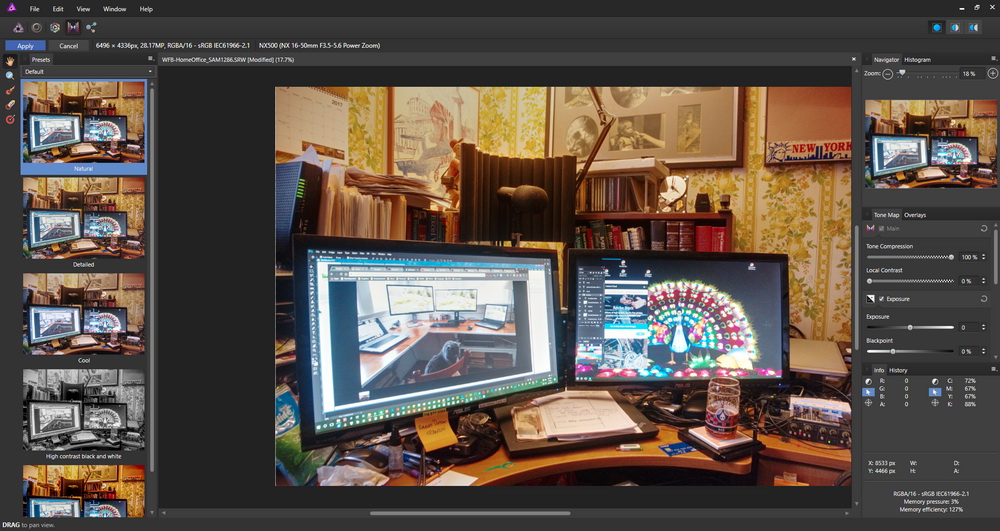Select the Cool preset thumbnail
Viewport: 1000px width, 531px height.
point(84,314)
